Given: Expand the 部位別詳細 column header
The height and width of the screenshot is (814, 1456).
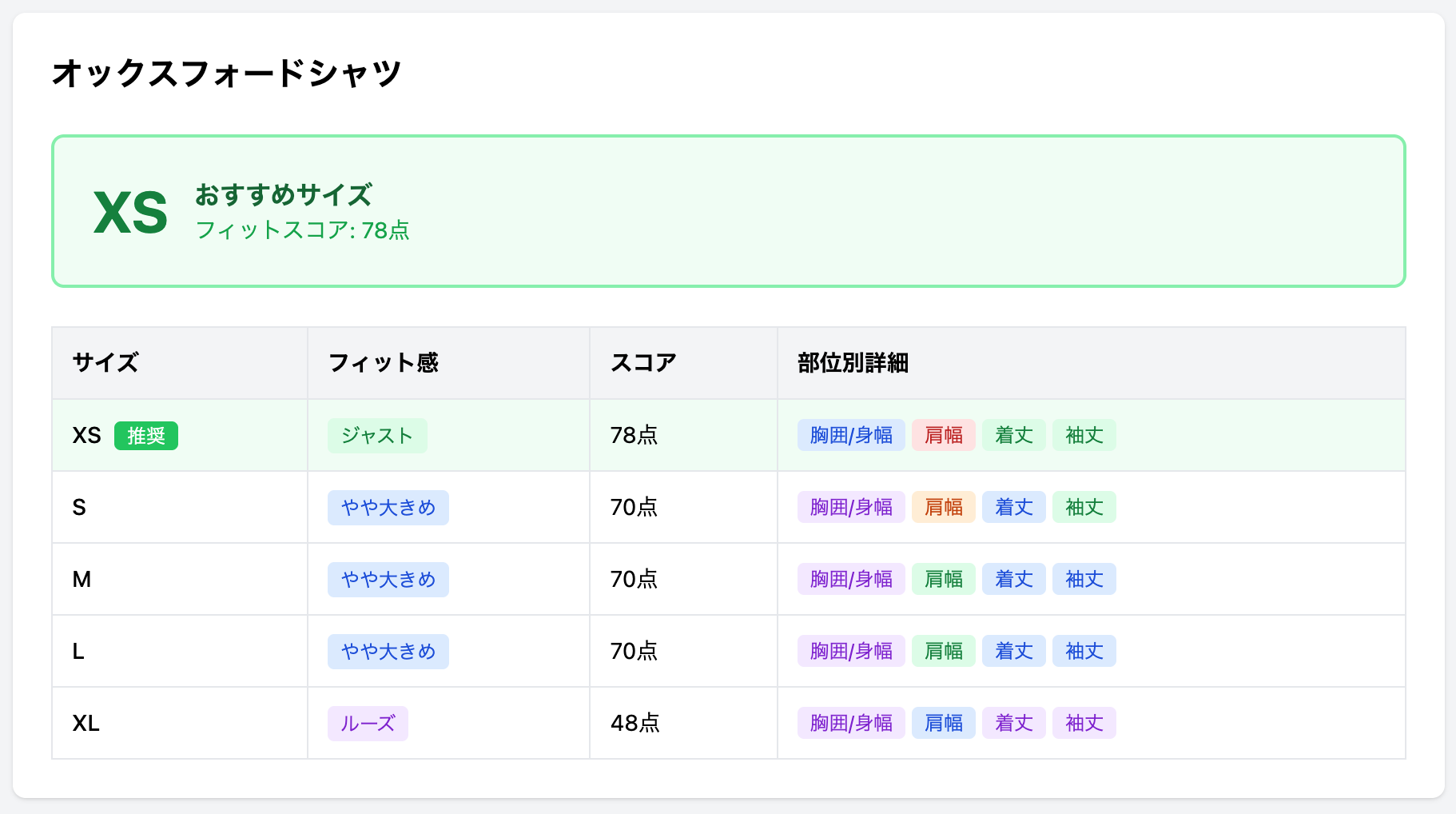Looking at the screenshot, I should 853,362.
